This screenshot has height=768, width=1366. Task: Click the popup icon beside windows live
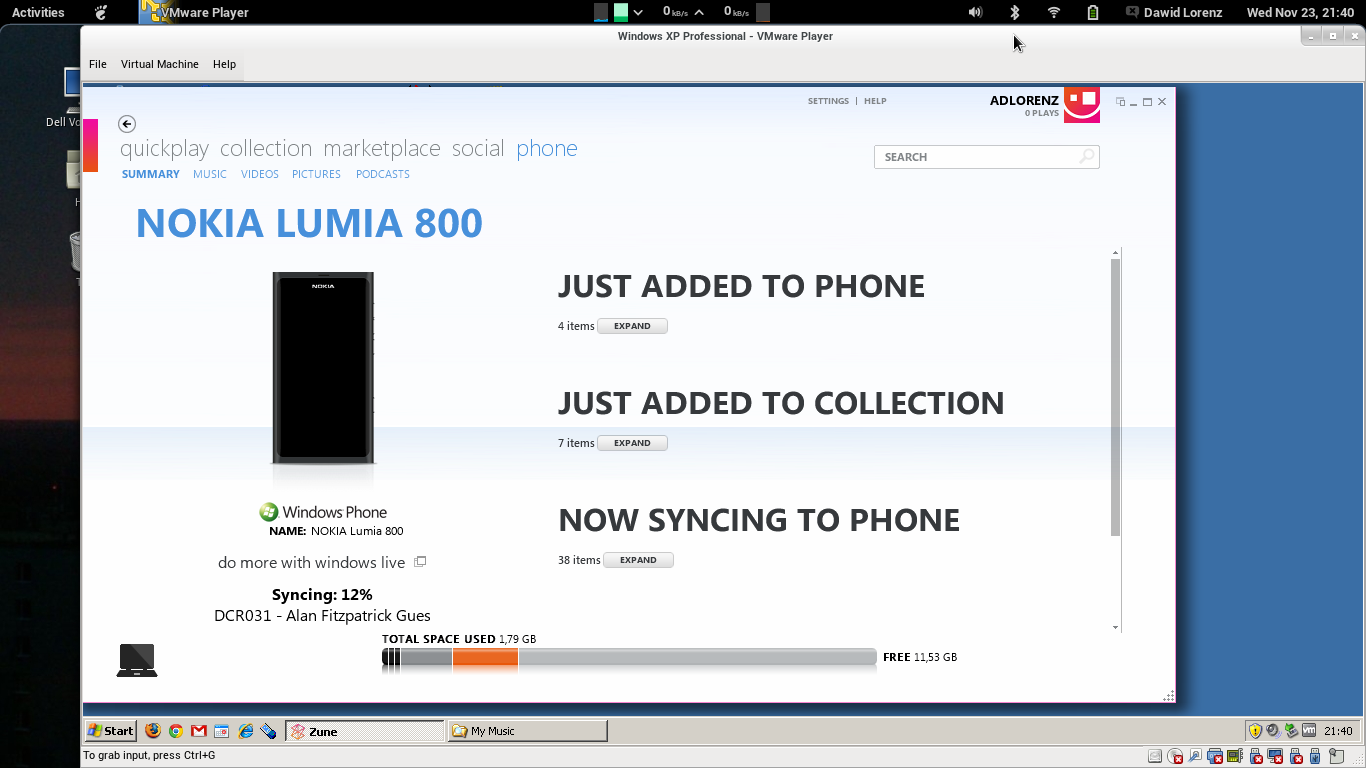[420, 562]
